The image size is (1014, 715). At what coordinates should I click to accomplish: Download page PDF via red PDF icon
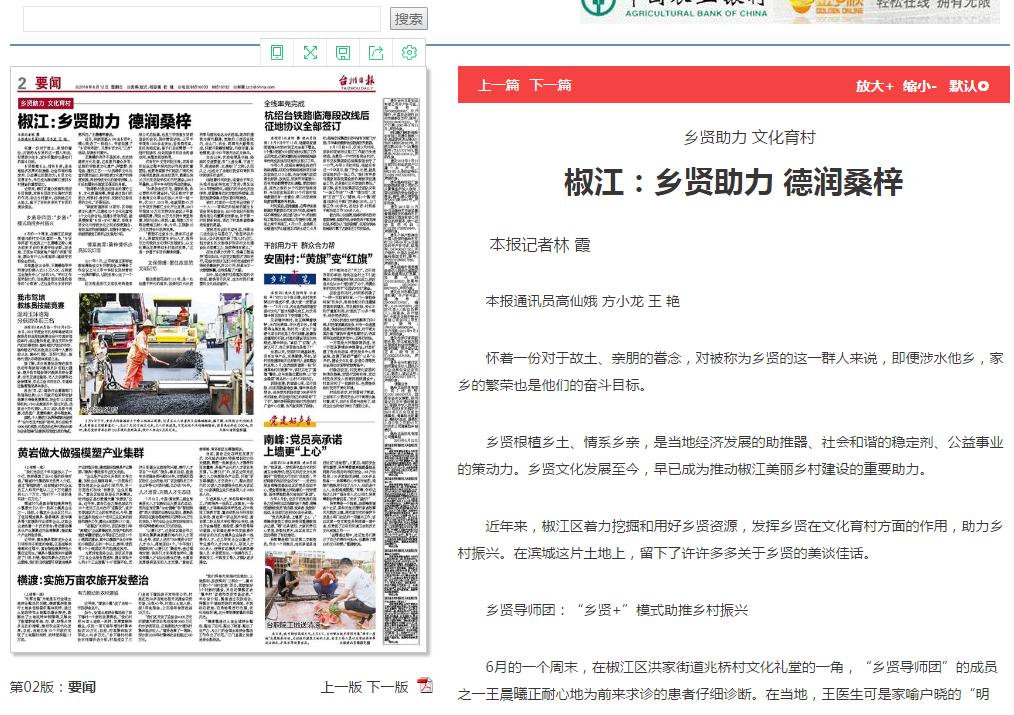425,686
